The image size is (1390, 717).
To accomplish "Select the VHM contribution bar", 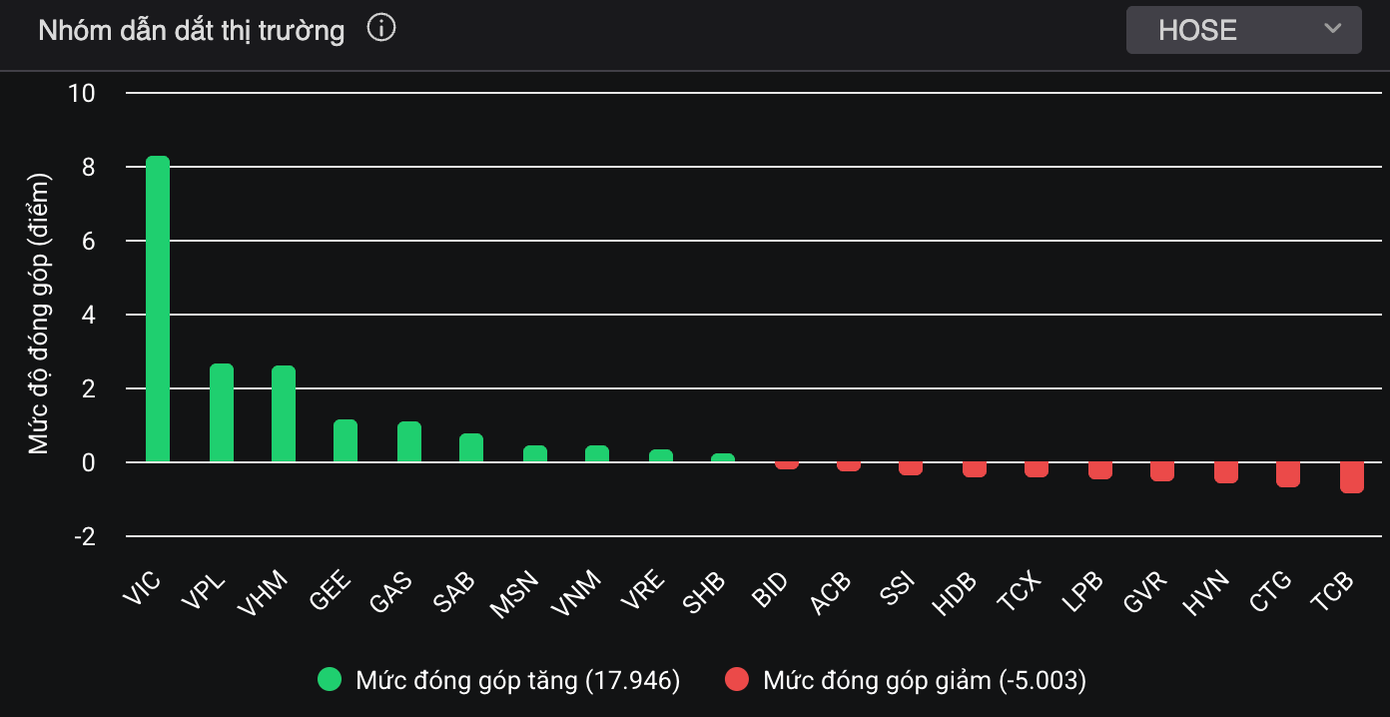I will (x=283, y=414).
